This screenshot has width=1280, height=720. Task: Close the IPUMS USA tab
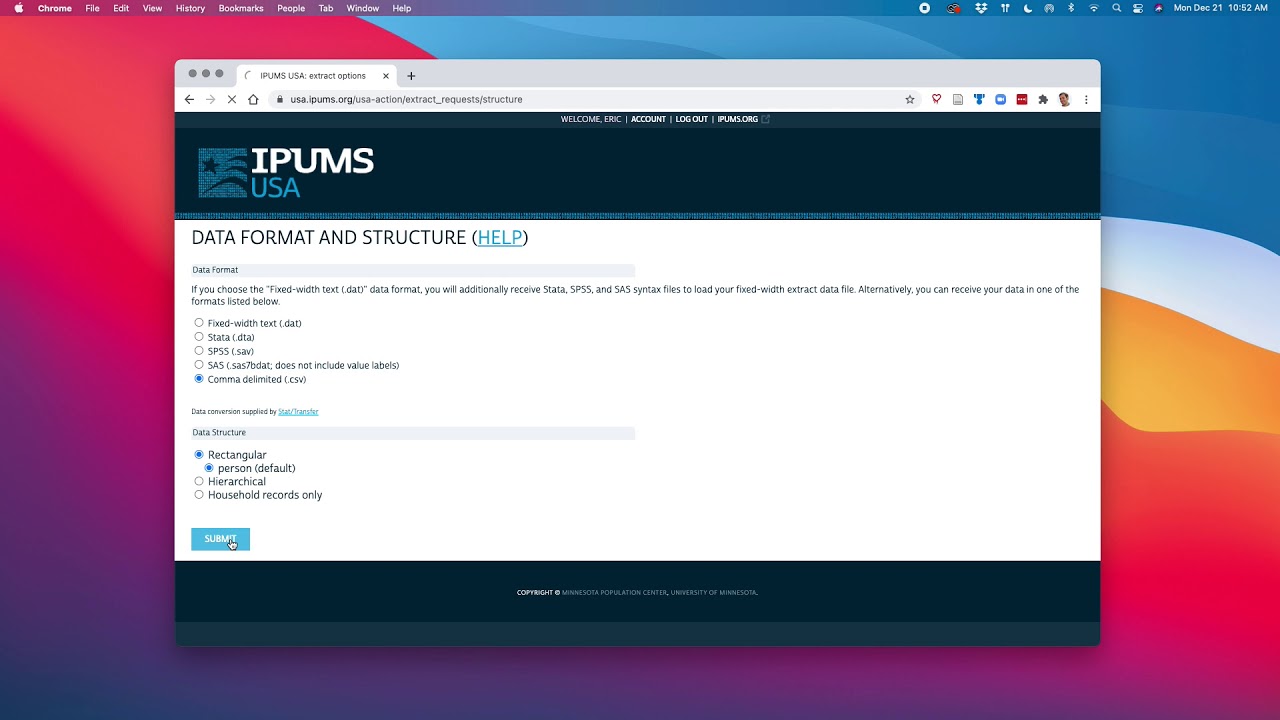pos(386,76)
